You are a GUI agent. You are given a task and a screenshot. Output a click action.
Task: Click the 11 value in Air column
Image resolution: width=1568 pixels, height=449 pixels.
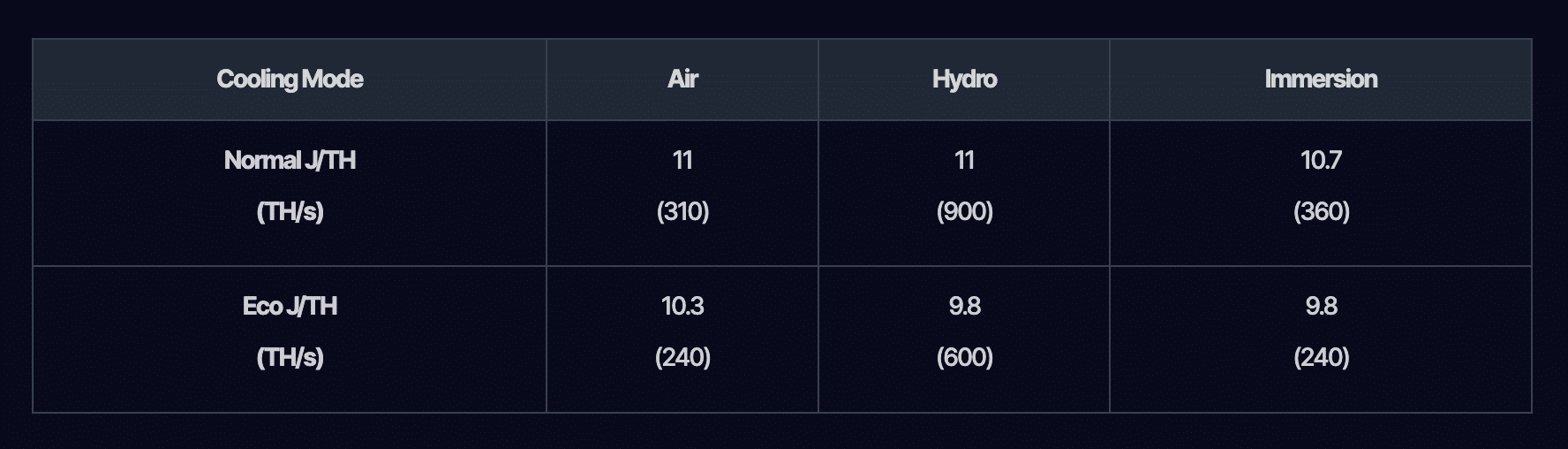pyautogui.click(x=682, y=160)
